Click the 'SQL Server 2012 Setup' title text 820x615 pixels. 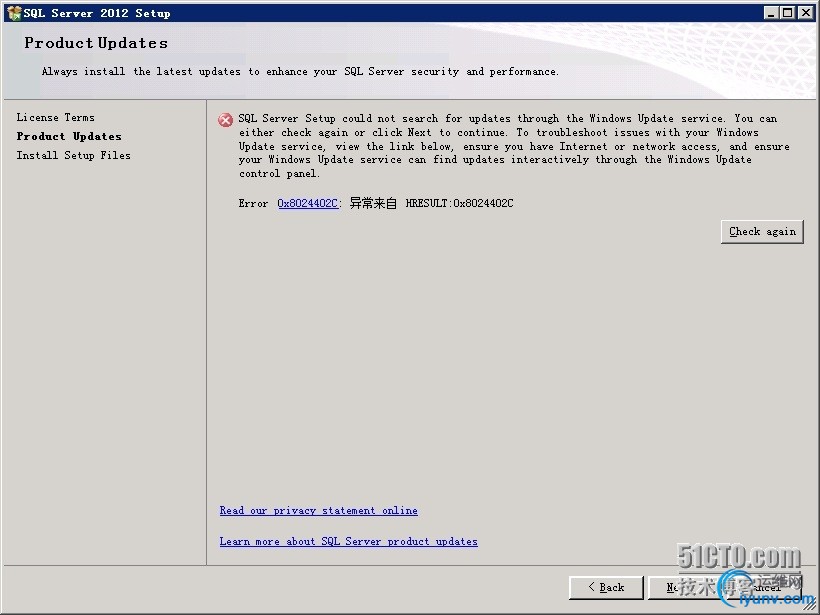[97, 13]
